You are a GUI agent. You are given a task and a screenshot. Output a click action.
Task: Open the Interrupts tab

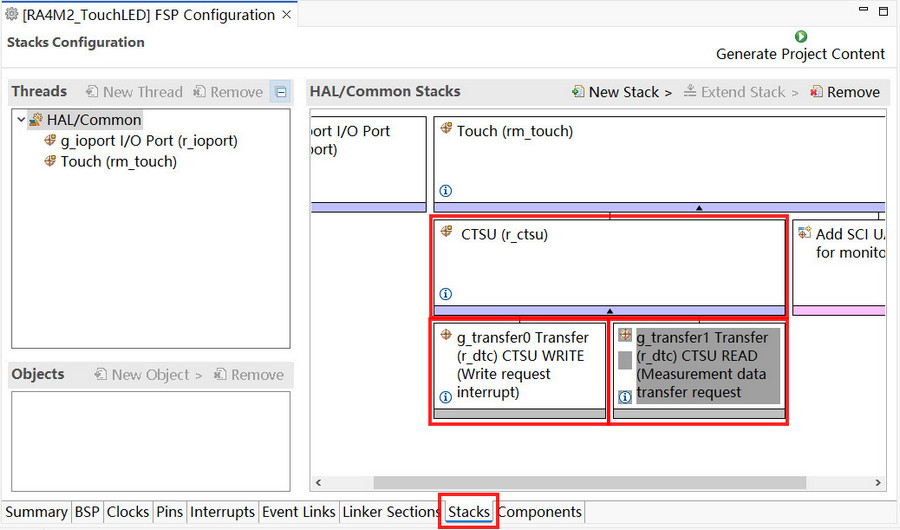coord(222,512)
